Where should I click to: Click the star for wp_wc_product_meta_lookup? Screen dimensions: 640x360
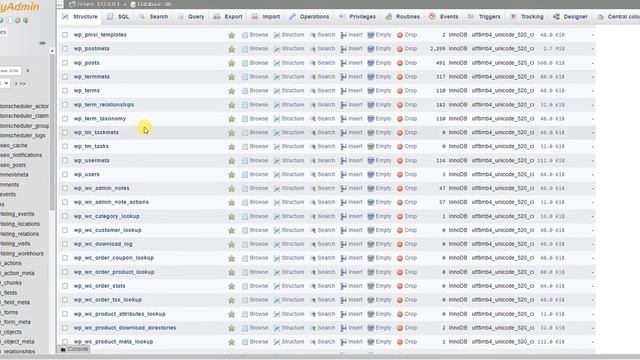[231, 342]
